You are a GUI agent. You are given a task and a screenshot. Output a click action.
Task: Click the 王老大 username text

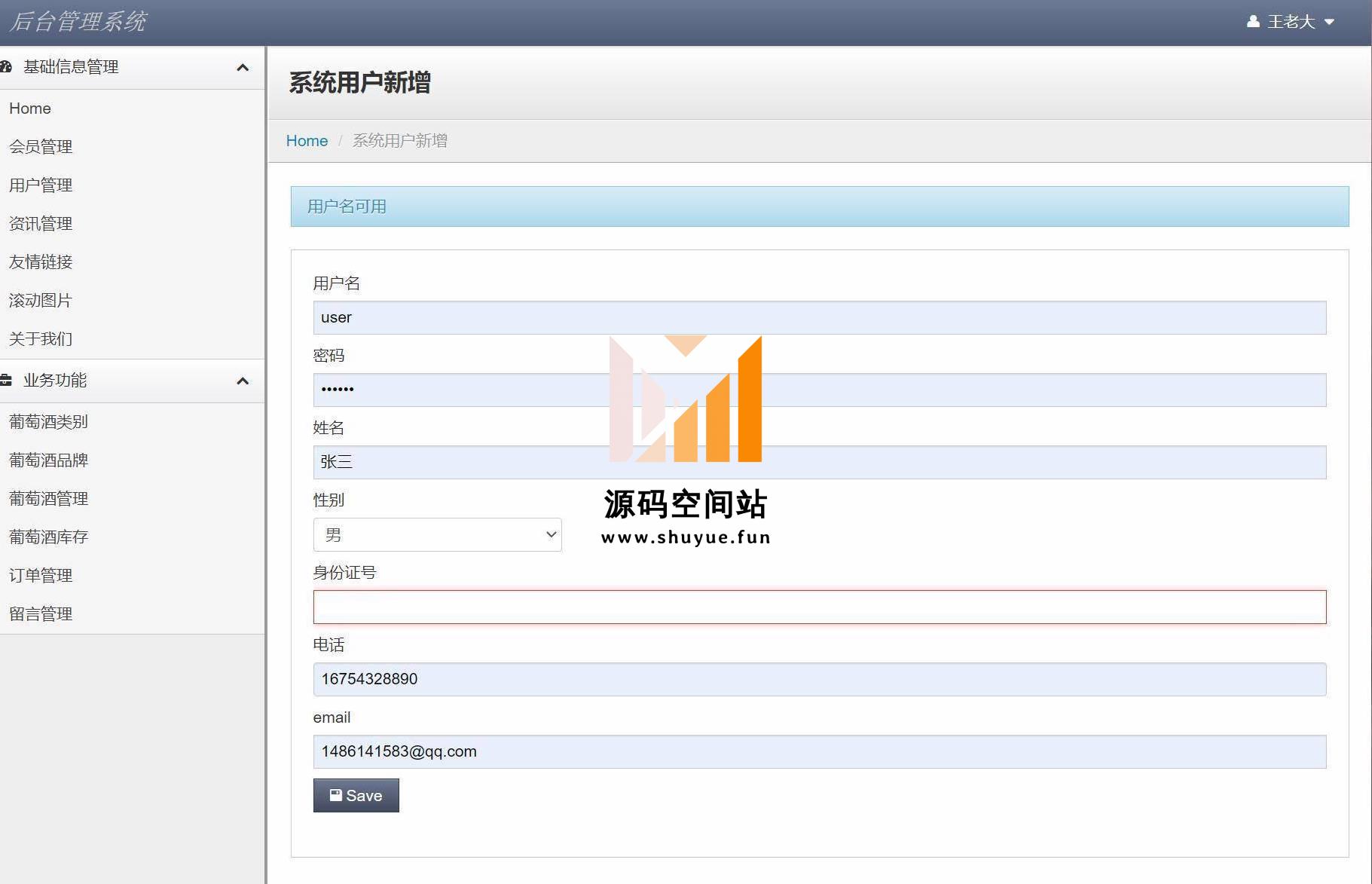1291,22
